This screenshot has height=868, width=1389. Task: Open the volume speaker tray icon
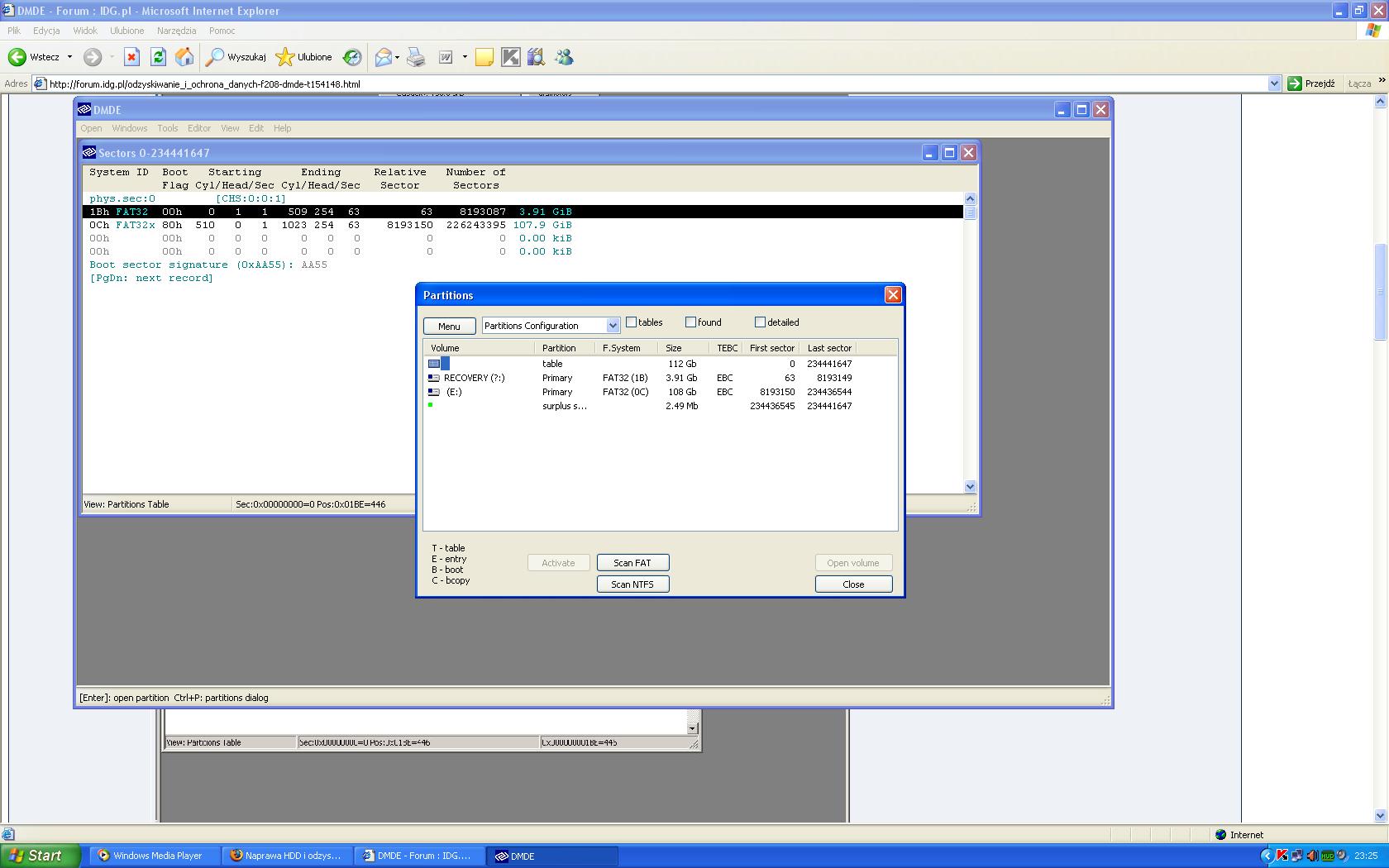(1313, 856)
